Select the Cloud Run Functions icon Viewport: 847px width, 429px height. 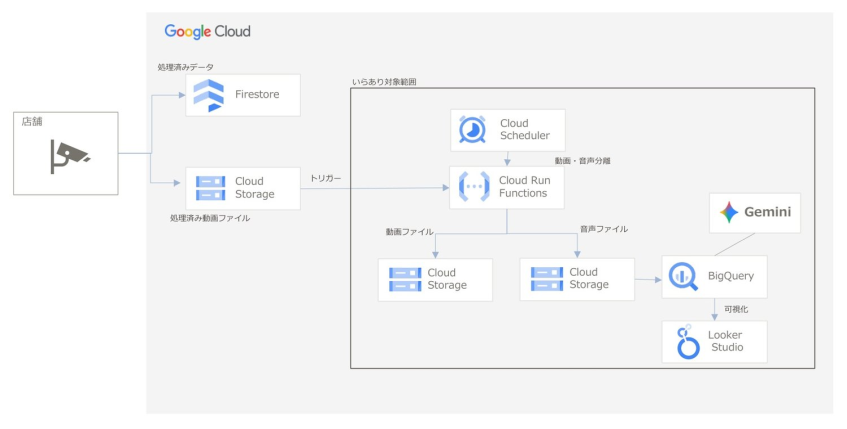point(472,187)
